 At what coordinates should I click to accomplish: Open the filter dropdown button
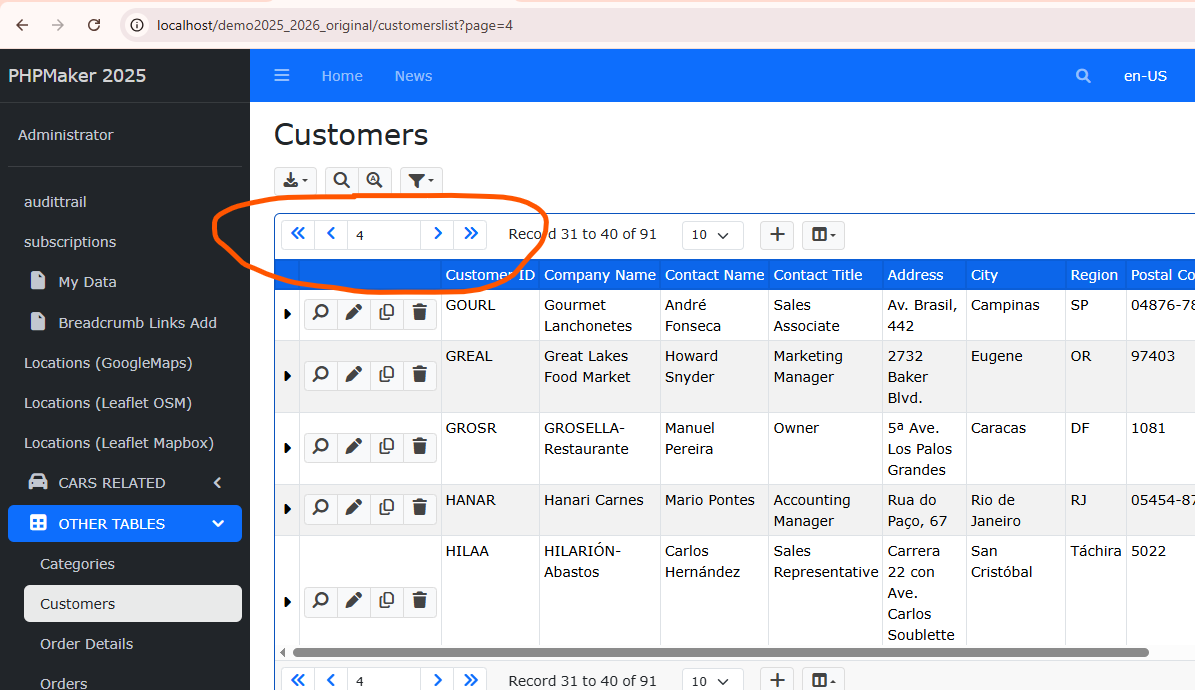pos(421,181)
